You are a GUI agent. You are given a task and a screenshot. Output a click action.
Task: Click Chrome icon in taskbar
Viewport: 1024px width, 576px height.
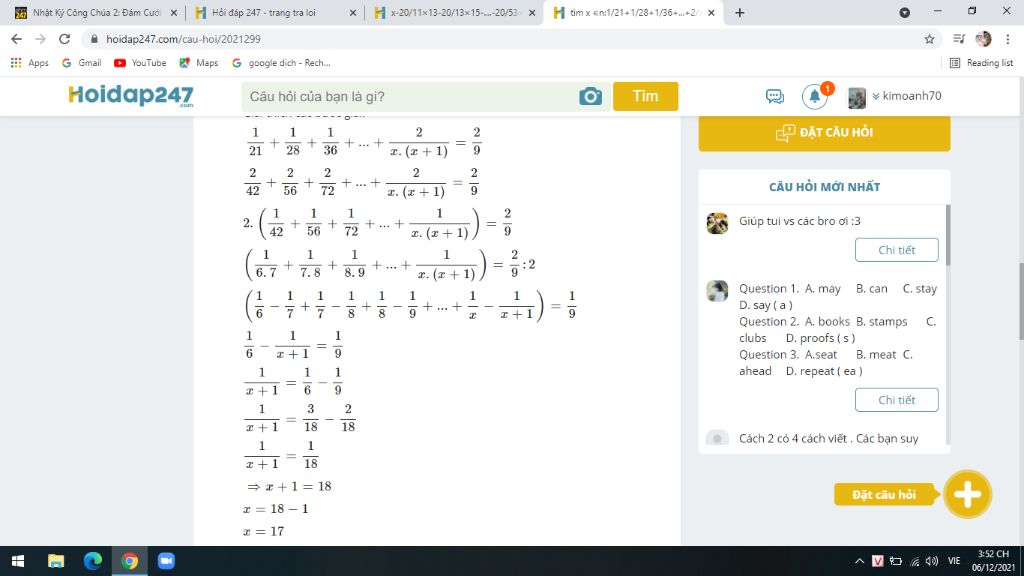point(129,561)
